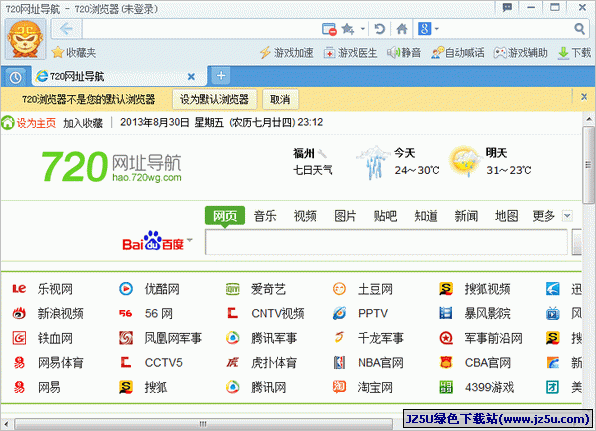This screenshot has width=596, height=431.
Task: Activate 游戏加速 game acceleration
Action: pos(287,53)
